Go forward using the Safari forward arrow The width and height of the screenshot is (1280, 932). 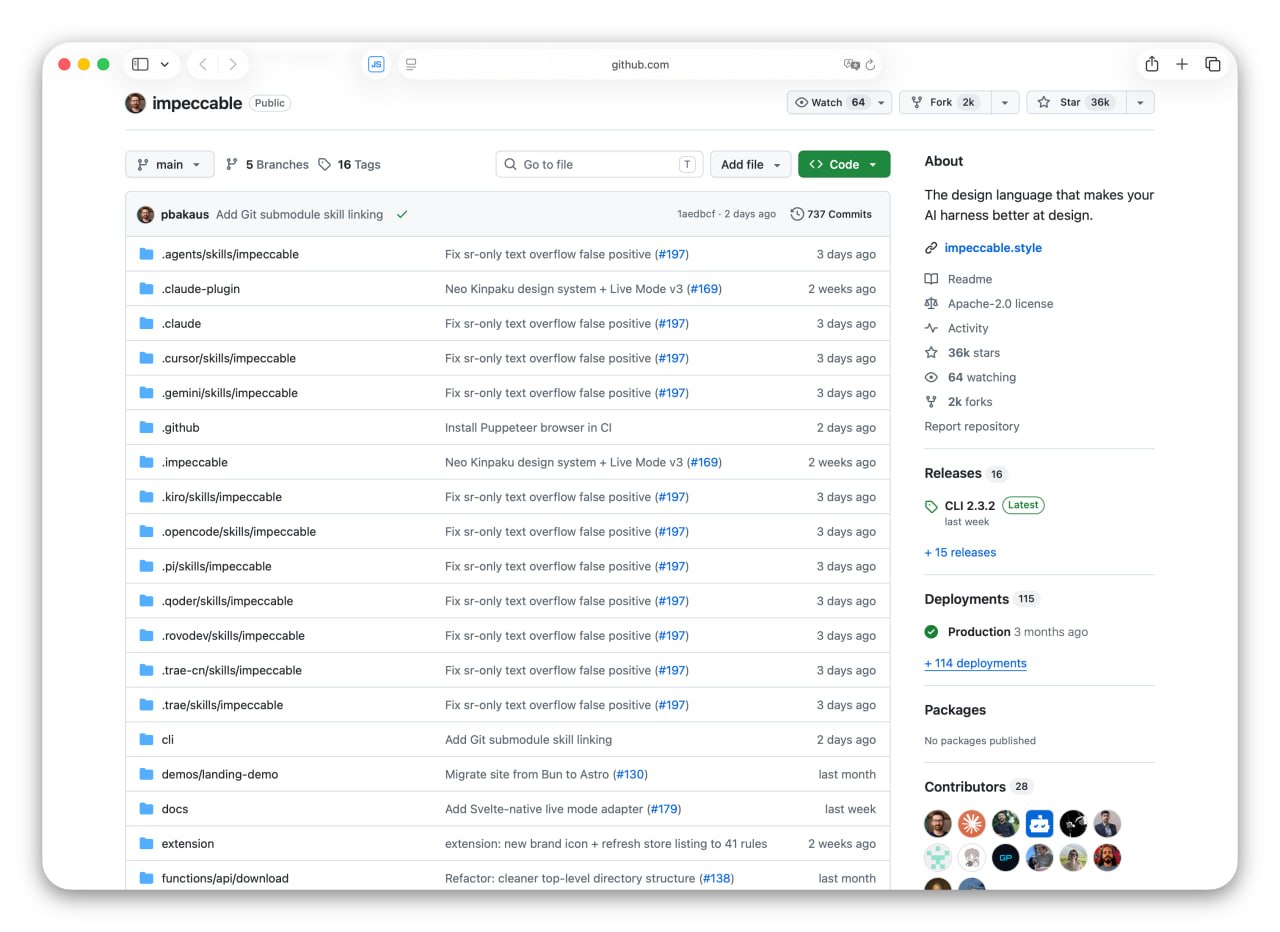(233, 64)
